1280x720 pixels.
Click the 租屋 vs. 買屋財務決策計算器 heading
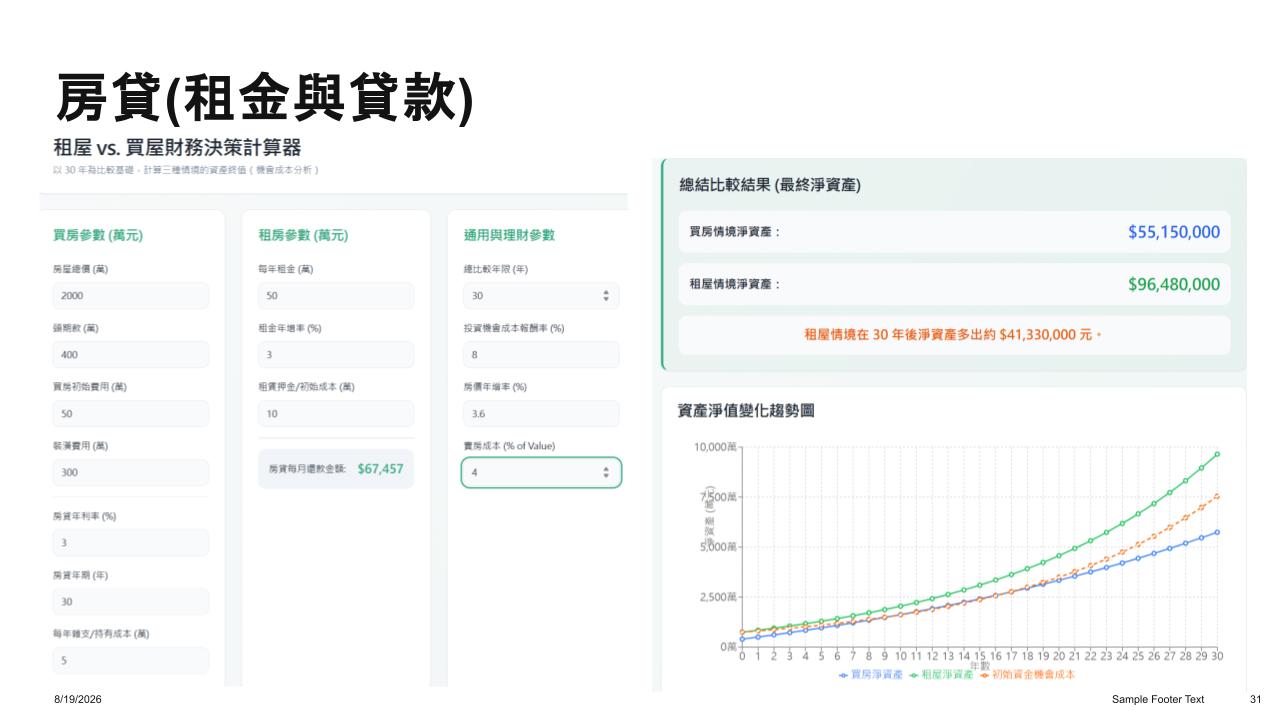tap(177, 148)
